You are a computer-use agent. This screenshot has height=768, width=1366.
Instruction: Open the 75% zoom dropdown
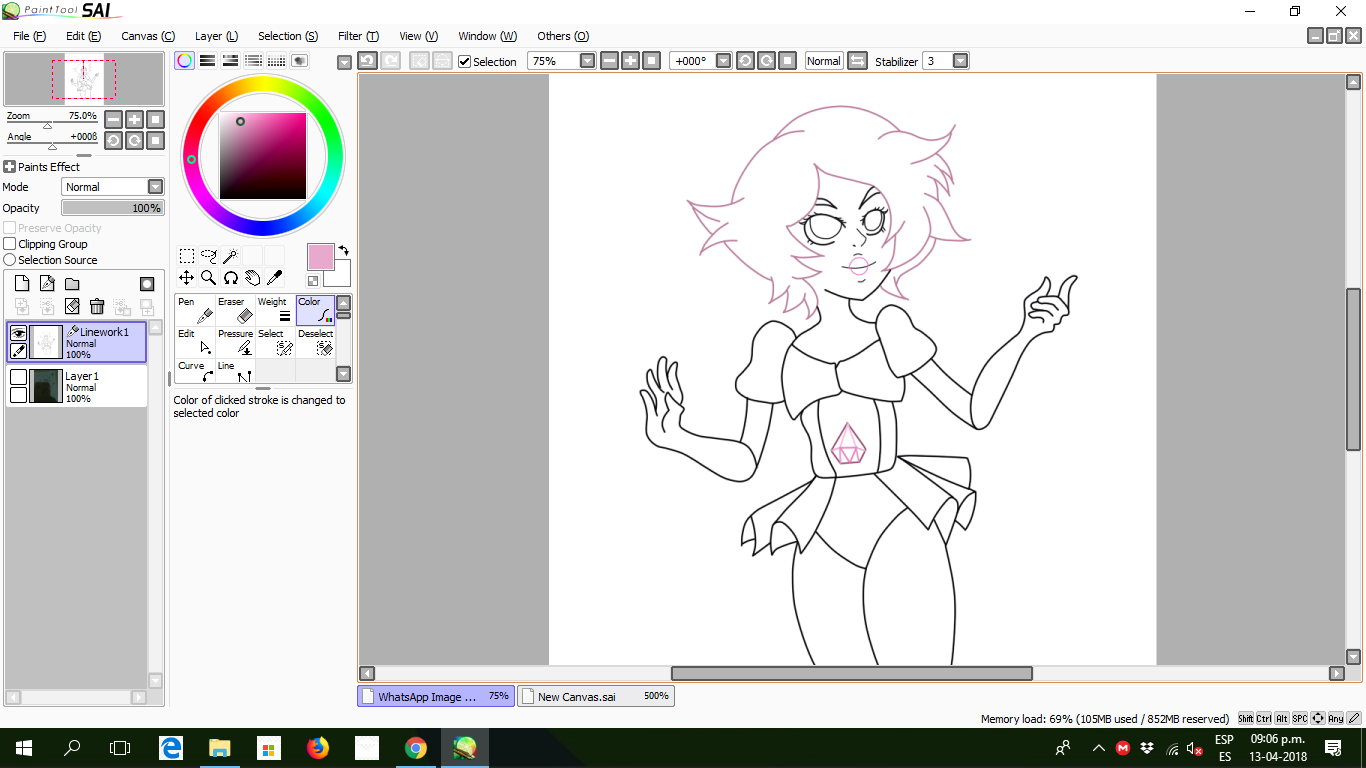point(587,61)
